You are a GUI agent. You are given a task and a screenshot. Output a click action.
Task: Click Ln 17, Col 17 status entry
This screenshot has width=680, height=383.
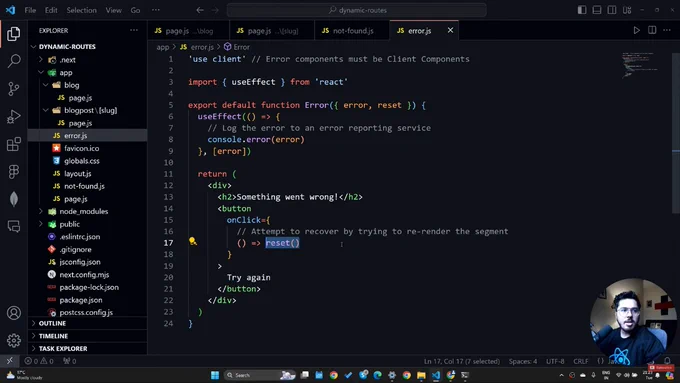coord(461,361)
